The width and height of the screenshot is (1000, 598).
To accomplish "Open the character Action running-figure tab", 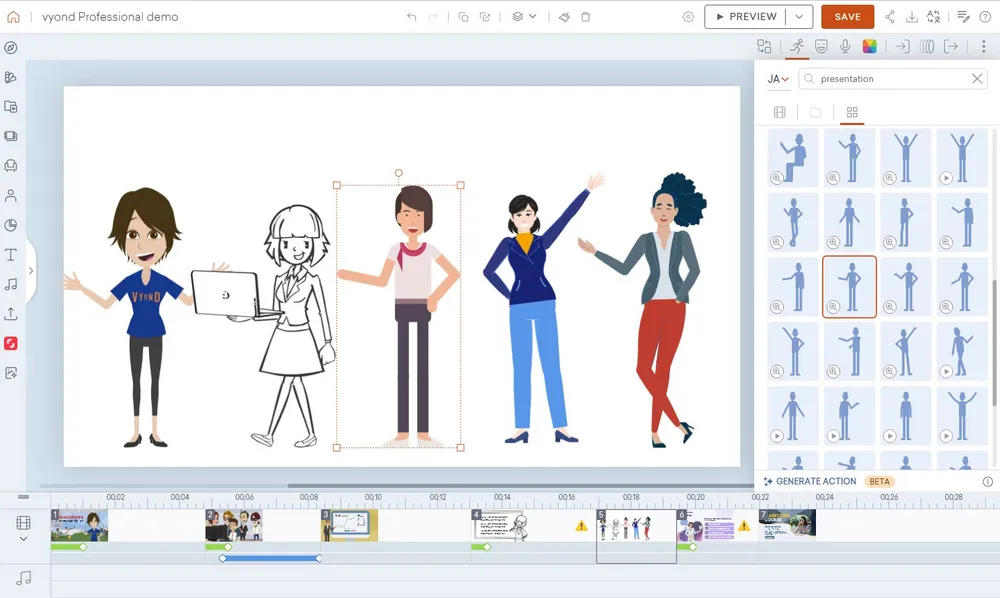I will point(797,46).
